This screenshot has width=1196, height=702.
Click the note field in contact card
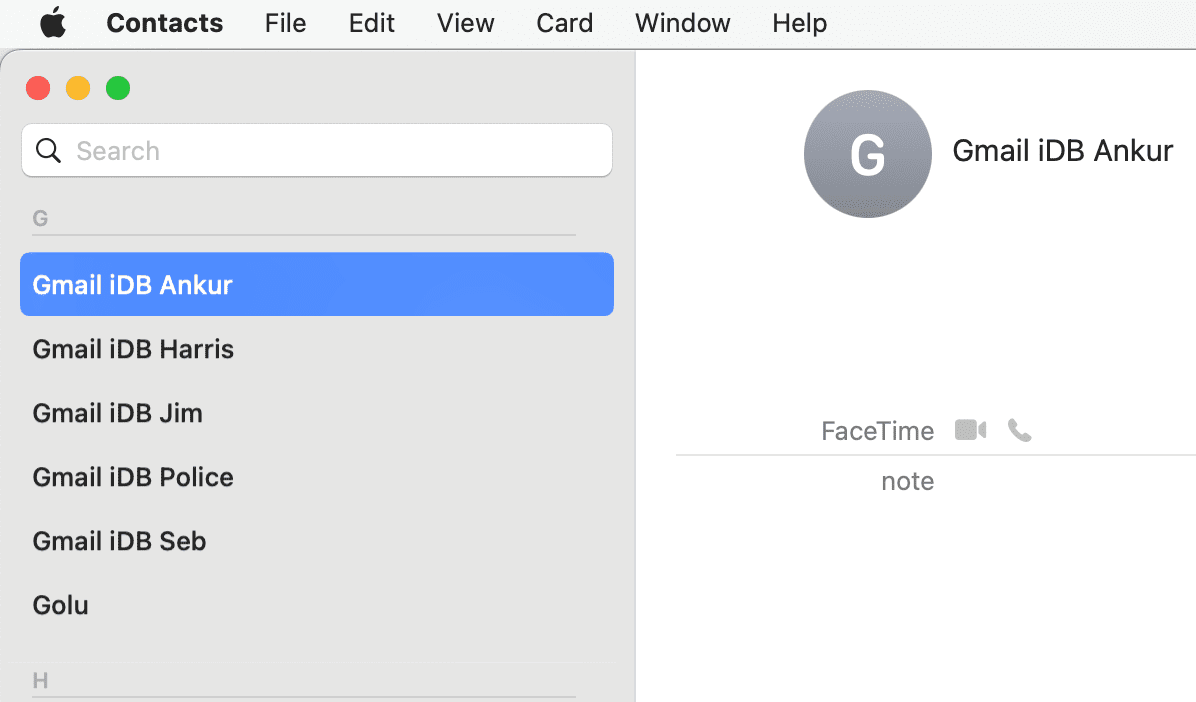coord(908,481)
